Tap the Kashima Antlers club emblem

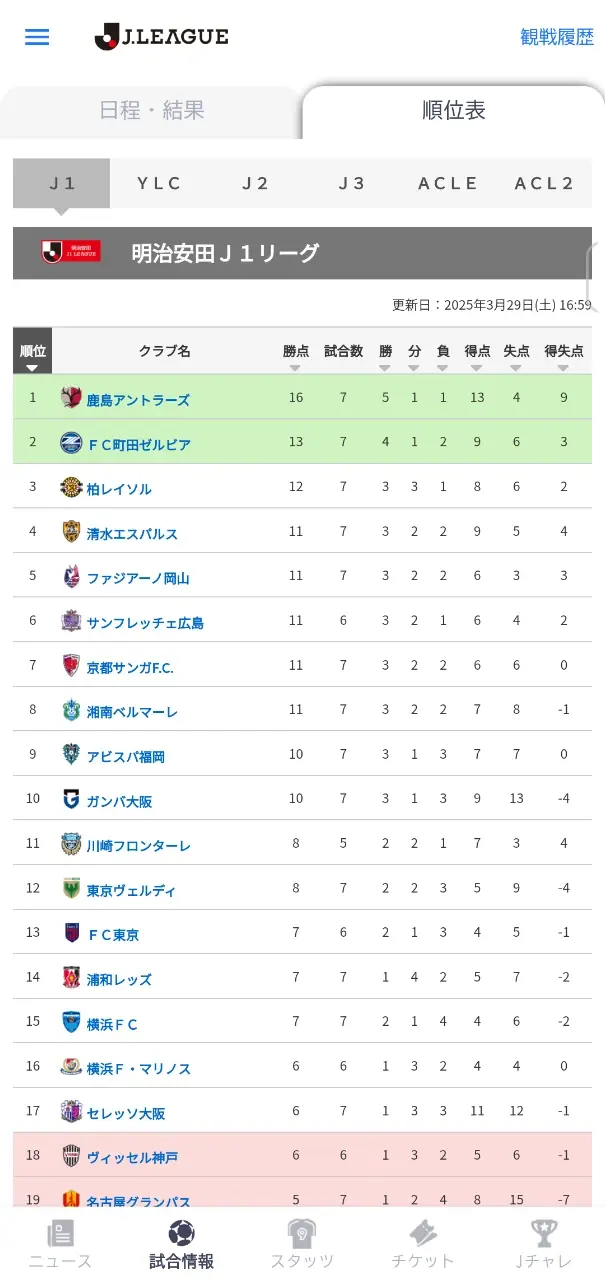[x=71, y=398]
